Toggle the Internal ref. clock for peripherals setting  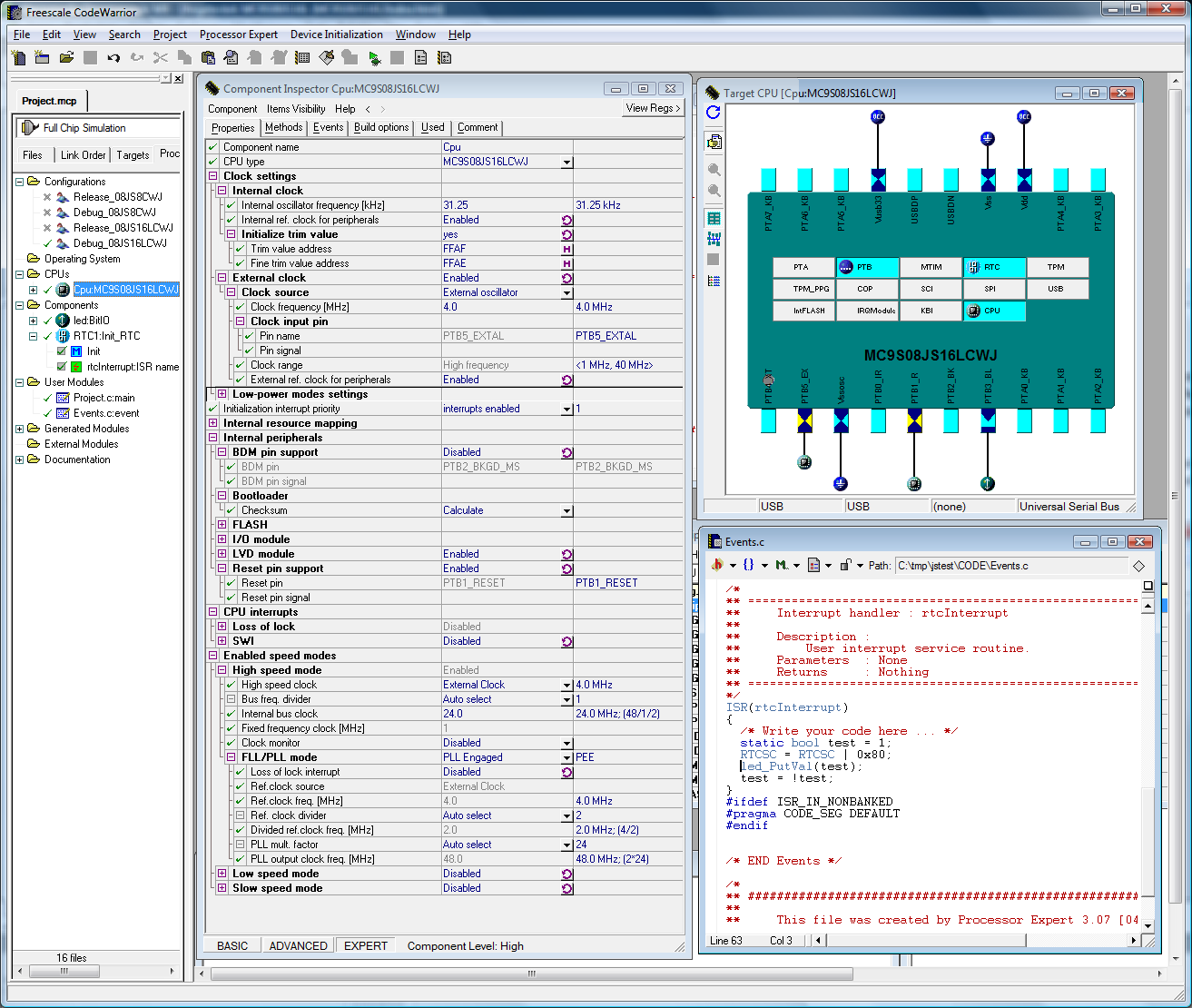coord(566,220)
